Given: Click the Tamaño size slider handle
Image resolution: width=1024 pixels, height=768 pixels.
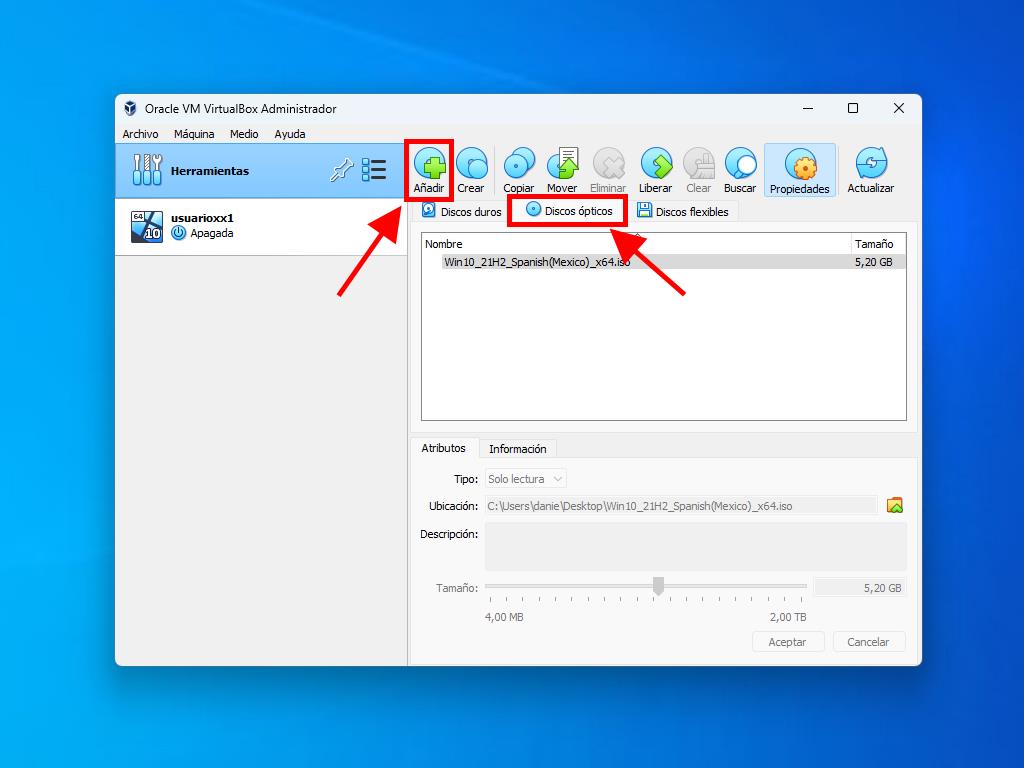Looking at the screenshot, I should (x=658, y=586).
